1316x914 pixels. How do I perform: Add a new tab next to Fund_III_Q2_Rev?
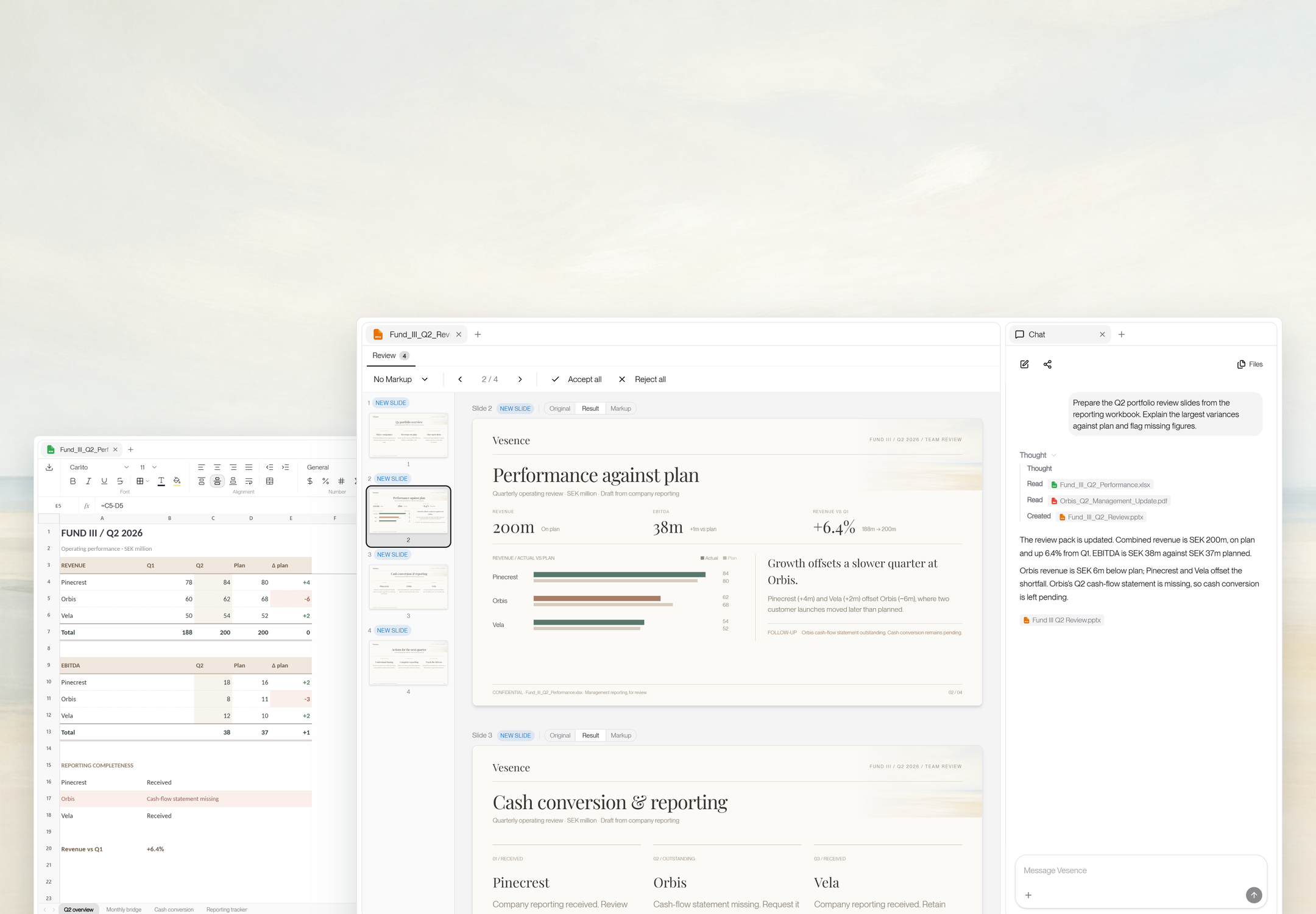[x=478, y=335]
